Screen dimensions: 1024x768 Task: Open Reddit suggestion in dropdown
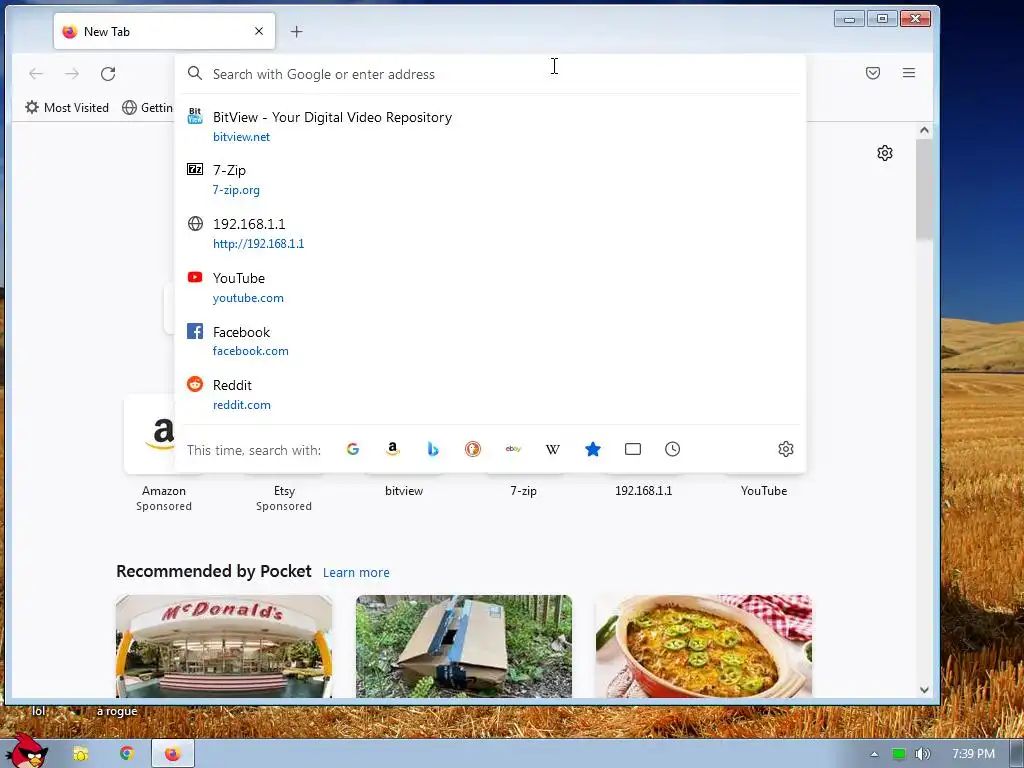(x=490, y=394)
